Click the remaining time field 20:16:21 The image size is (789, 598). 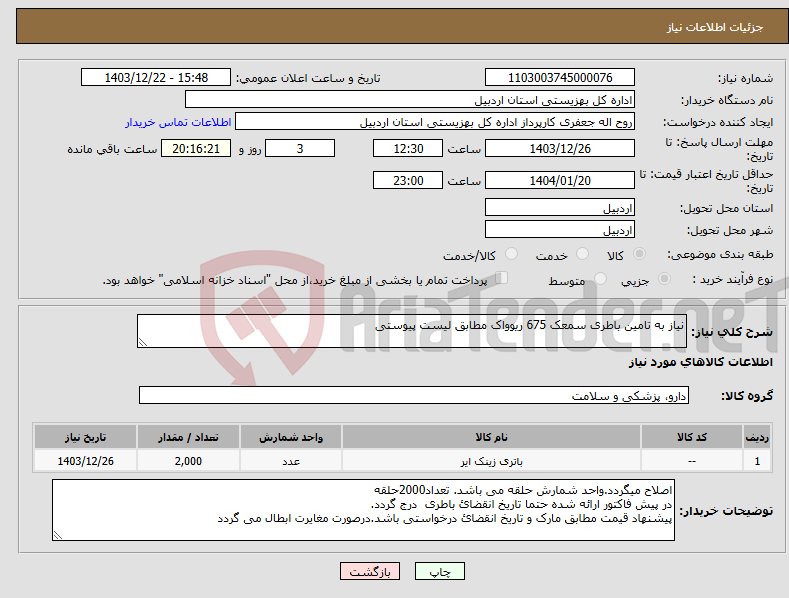click(196, 148)
